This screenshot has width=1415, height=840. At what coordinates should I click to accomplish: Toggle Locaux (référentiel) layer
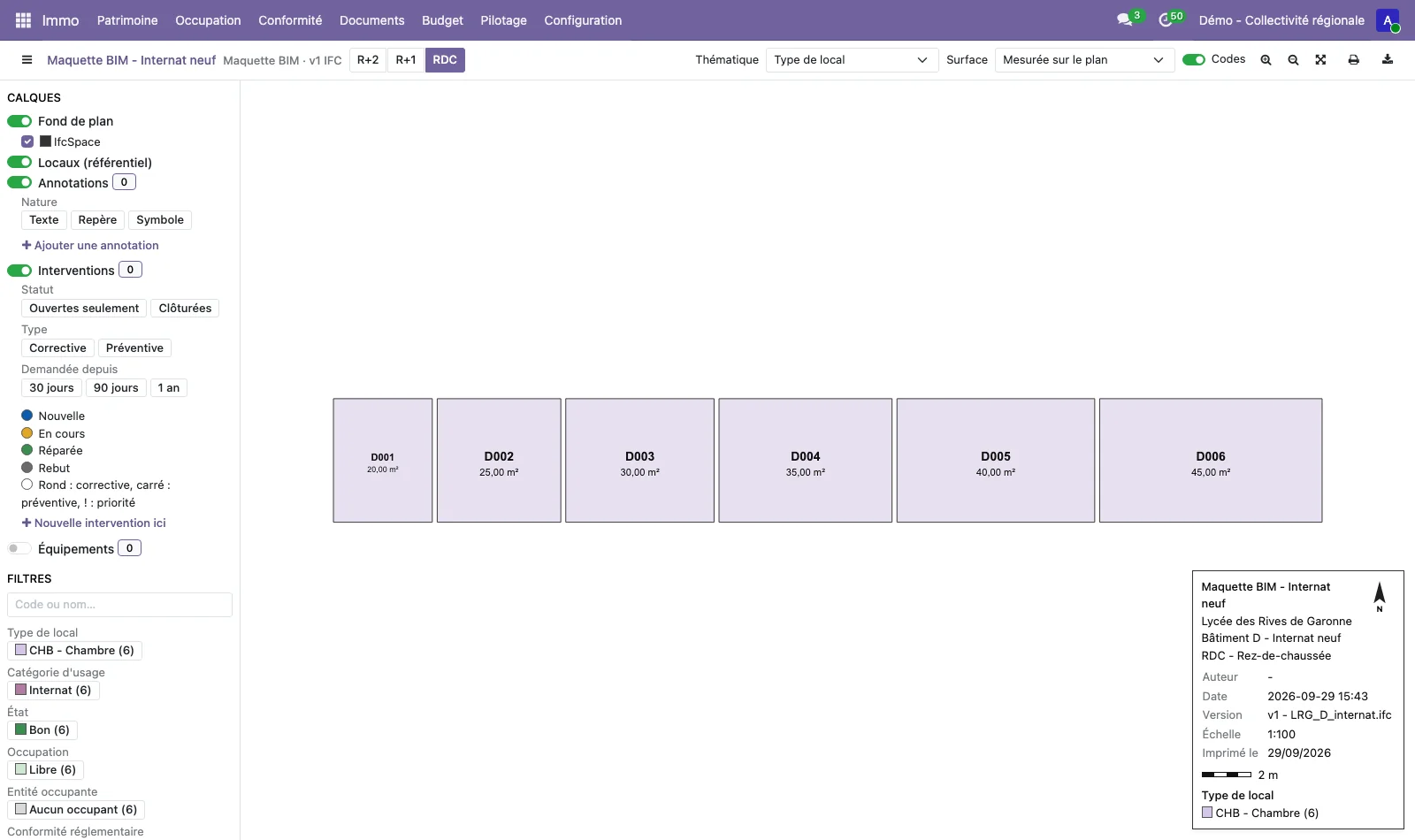(x=19, y=163)
